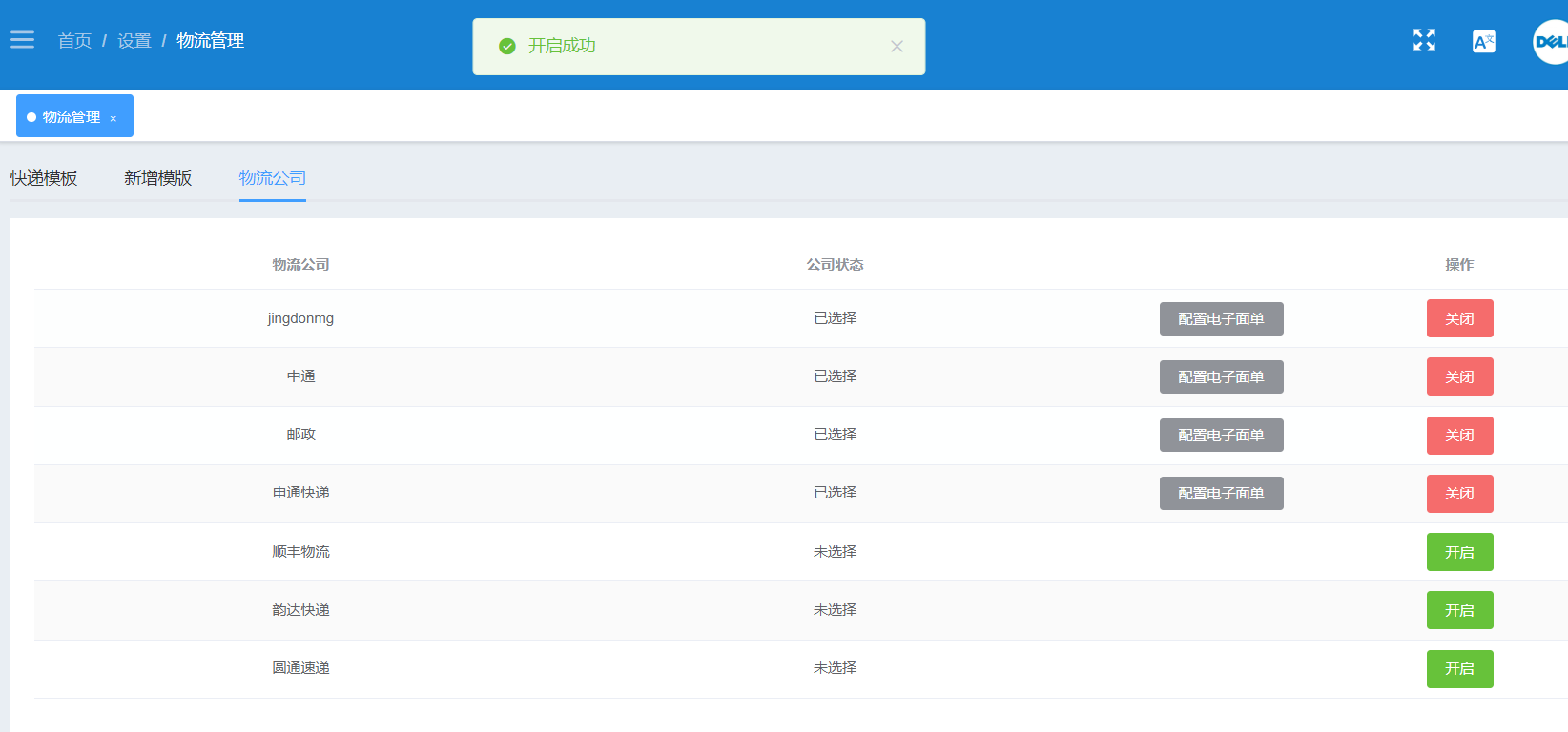Image resolution: width=1568 pixels, height=732 pixels.
Task: Click the 公司状态 column header
Action: [836, 264]
